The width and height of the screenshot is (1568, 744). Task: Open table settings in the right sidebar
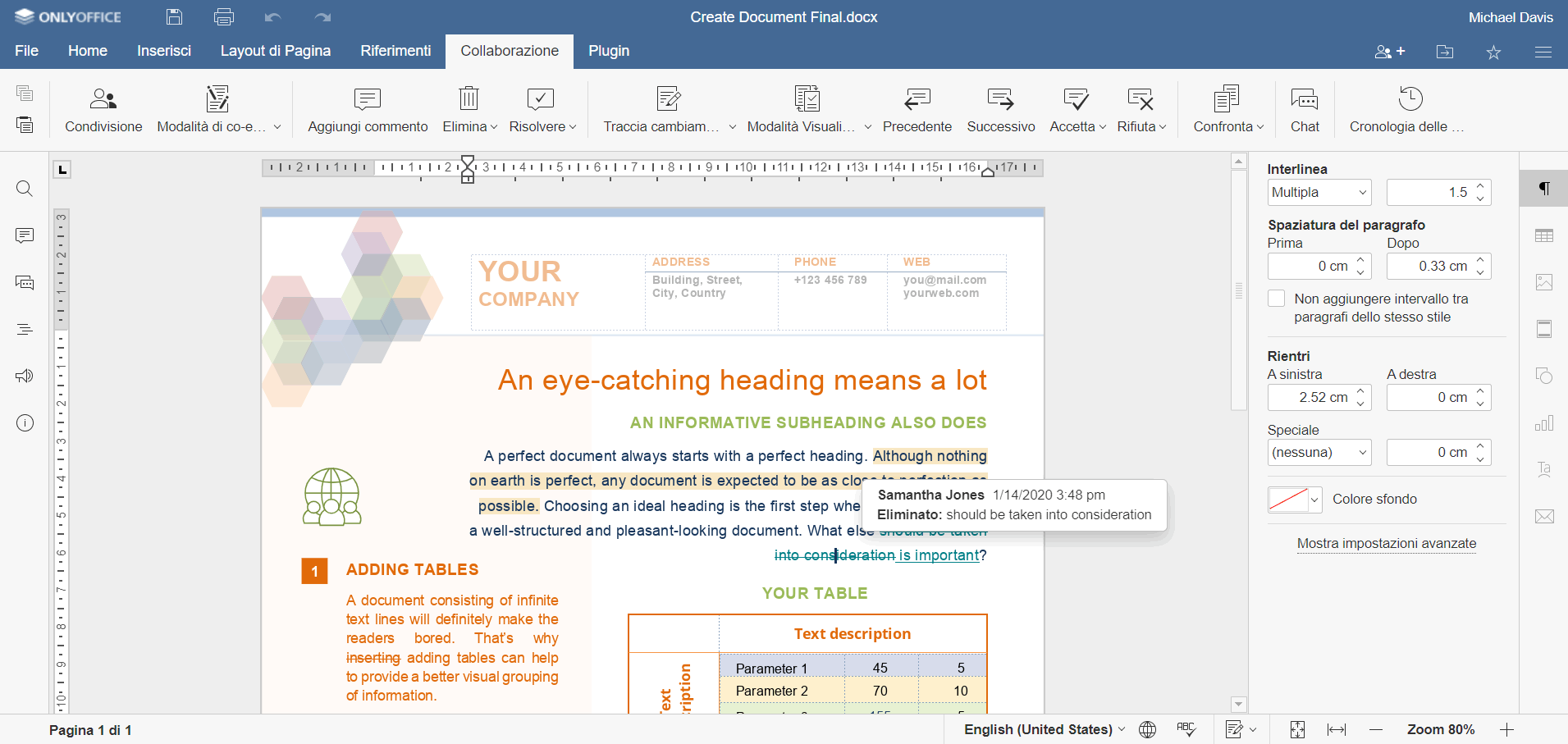pyautogui.click(x=1544, y=235)
